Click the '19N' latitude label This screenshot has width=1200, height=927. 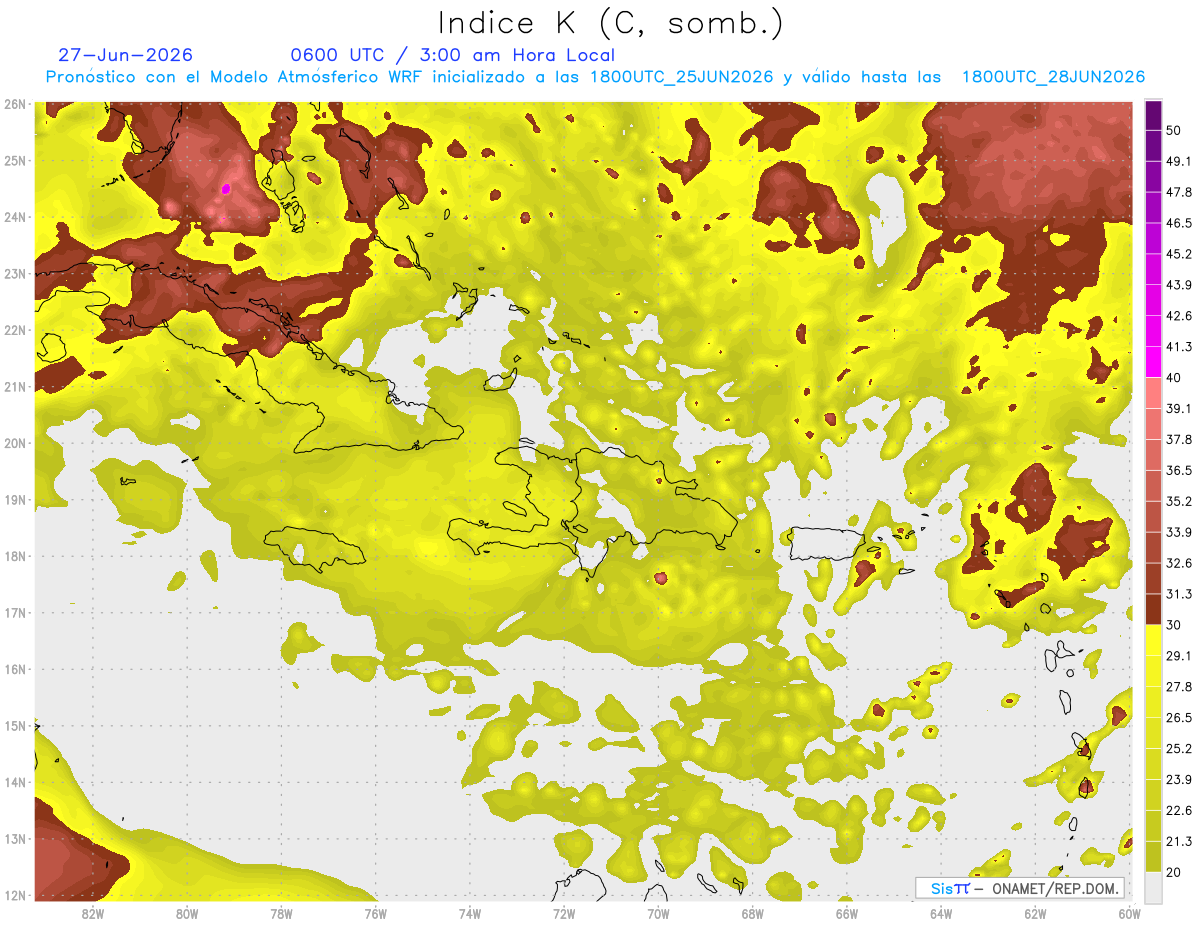[x=15, y=500]
